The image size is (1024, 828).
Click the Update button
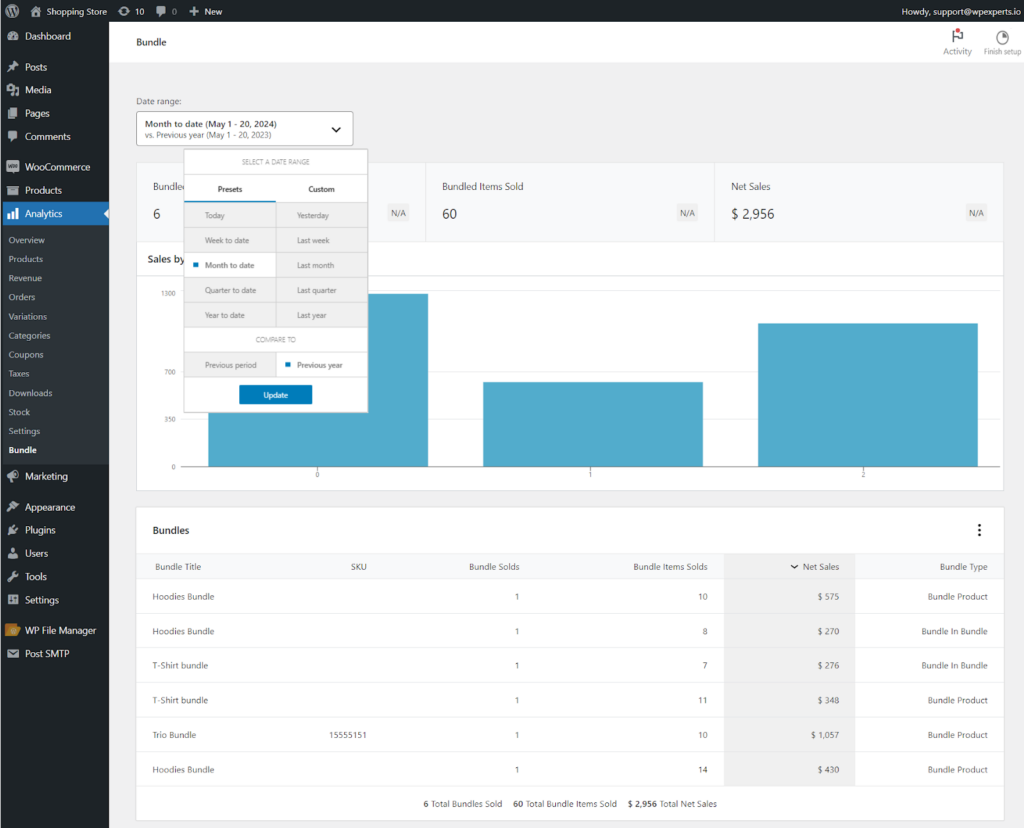pyautogui.click(x=276, y=395)
